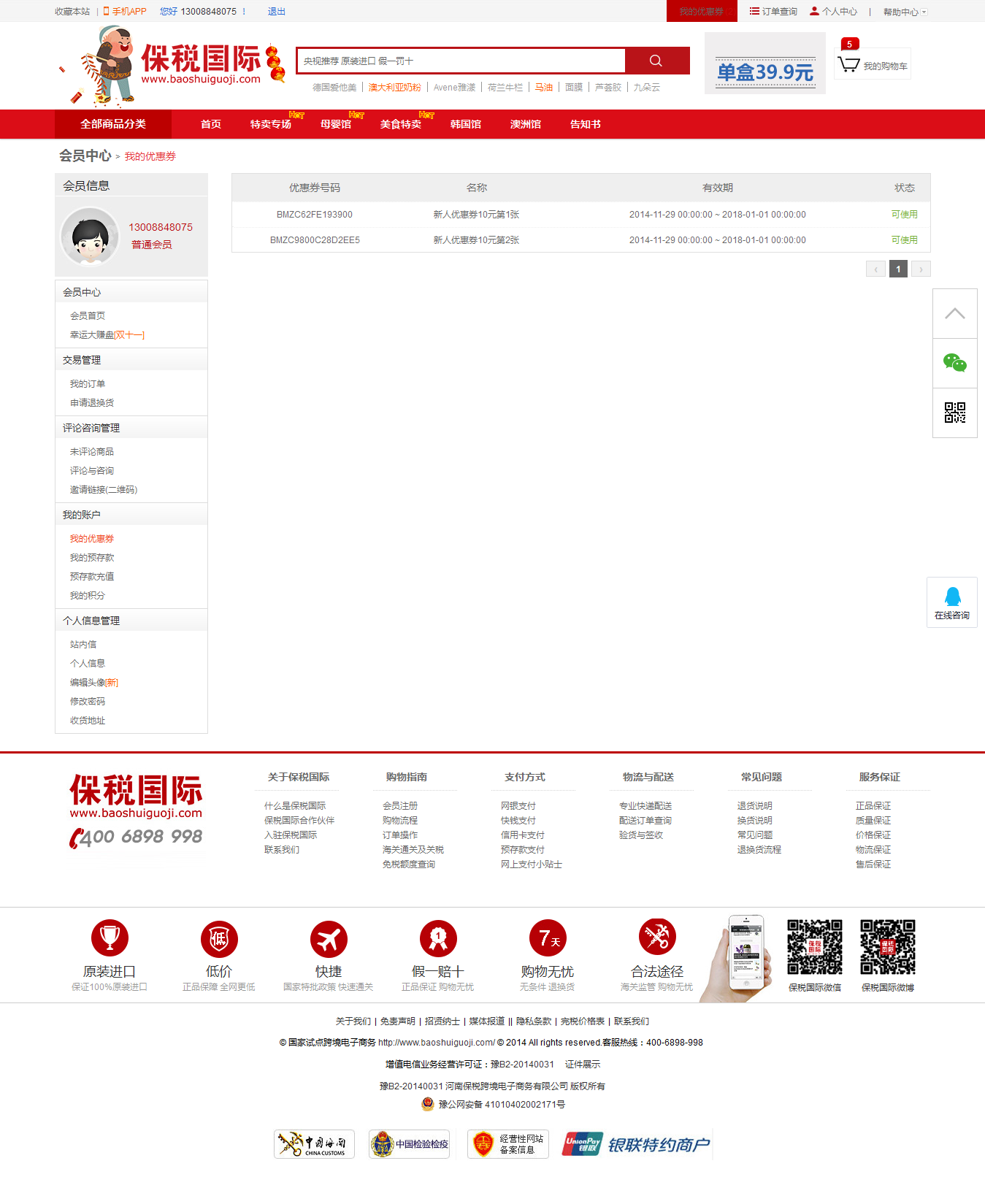Viewport: 985px width, 1204px height.
Task: Click the scroll-to-top arrow button
Action: point(955,313)
